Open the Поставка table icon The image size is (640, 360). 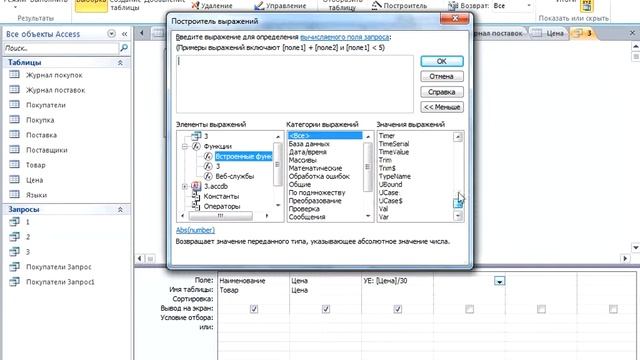14,134
